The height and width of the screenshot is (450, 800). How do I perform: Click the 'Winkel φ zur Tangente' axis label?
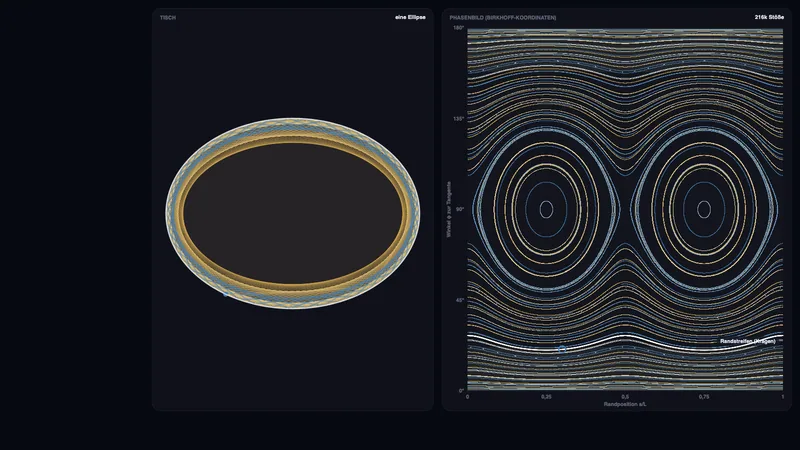[449, 209]
